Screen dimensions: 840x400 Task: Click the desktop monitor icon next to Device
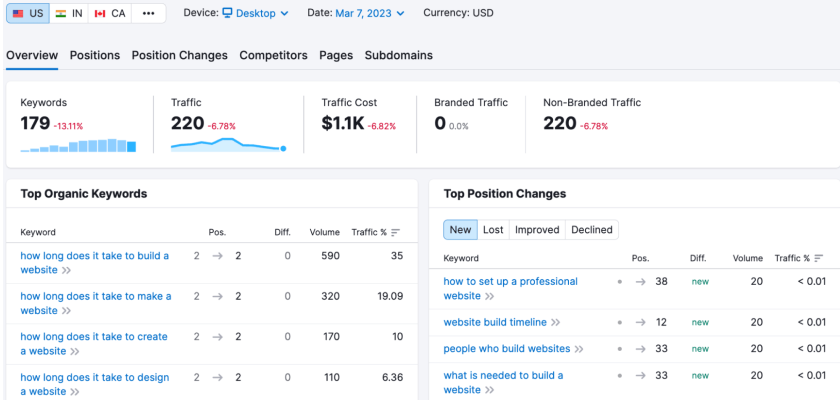pos(227,13)
